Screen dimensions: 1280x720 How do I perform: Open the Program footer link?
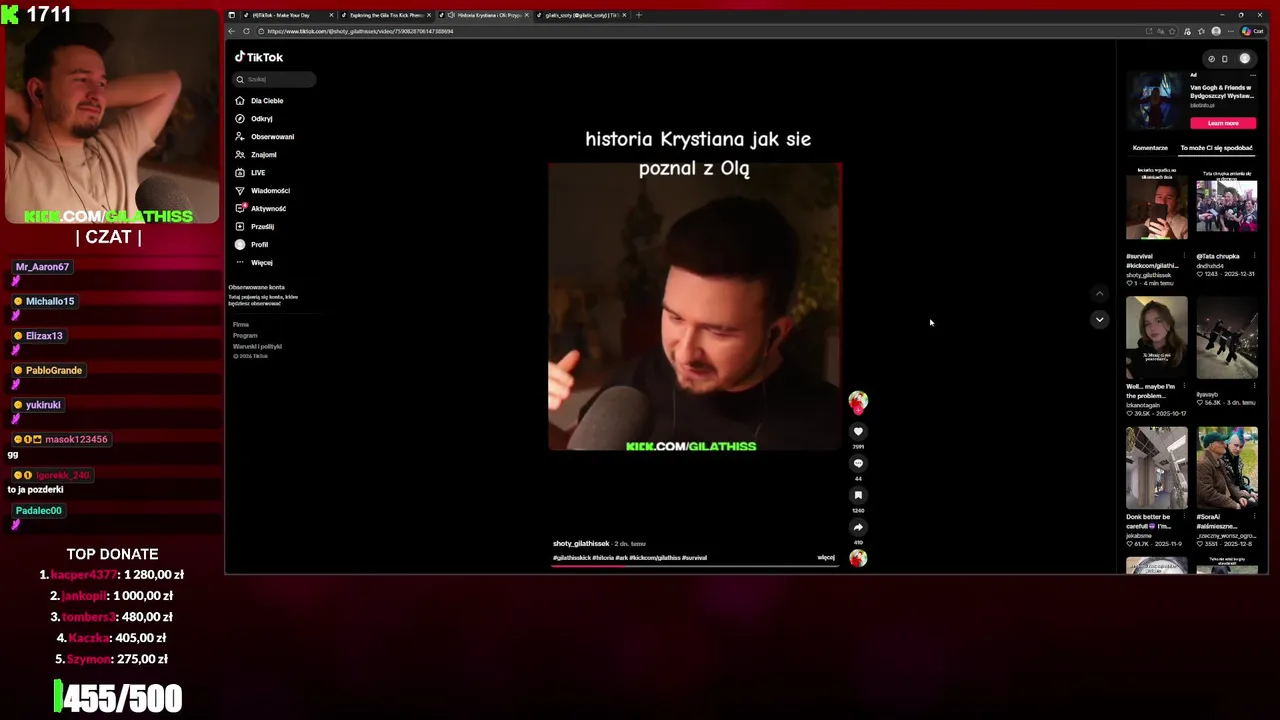tap(245, 336)
